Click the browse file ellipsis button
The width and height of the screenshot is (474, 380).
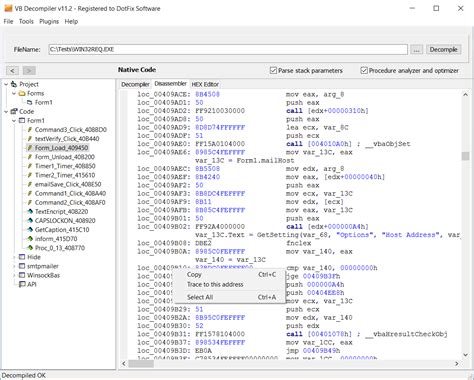tap(416, 49)
